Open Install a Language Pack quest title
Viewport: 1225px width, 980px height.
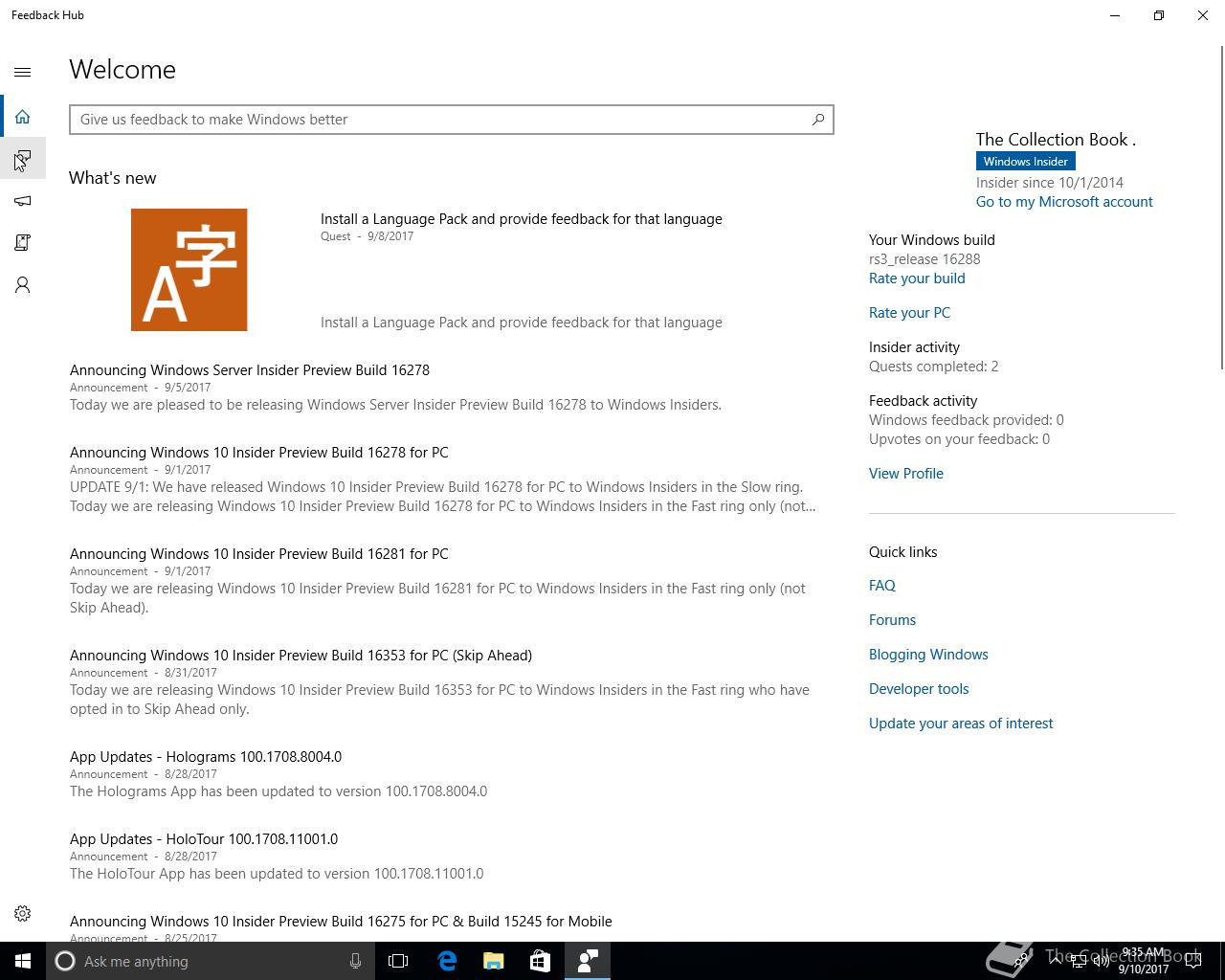coord(522,219)
